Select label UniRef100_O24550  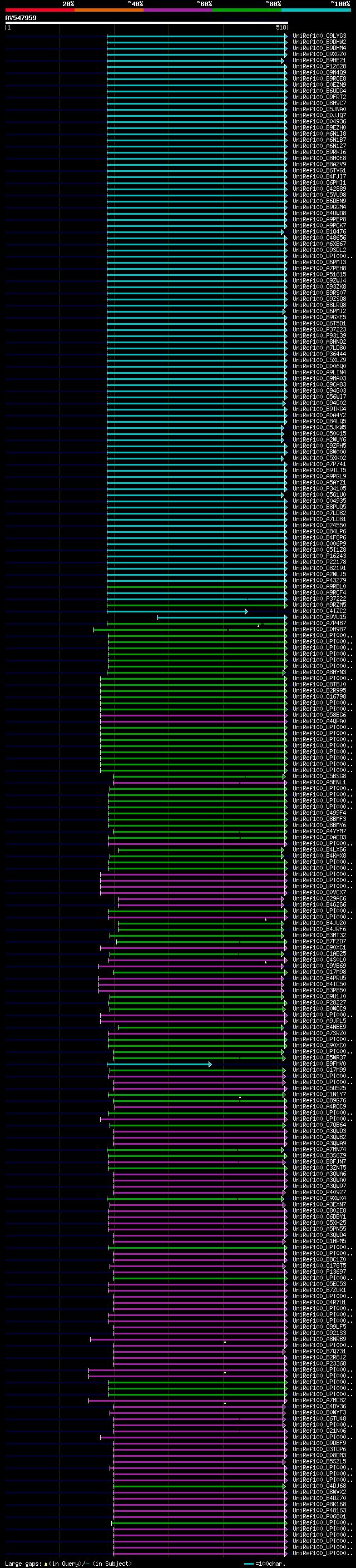coord(319,525)
